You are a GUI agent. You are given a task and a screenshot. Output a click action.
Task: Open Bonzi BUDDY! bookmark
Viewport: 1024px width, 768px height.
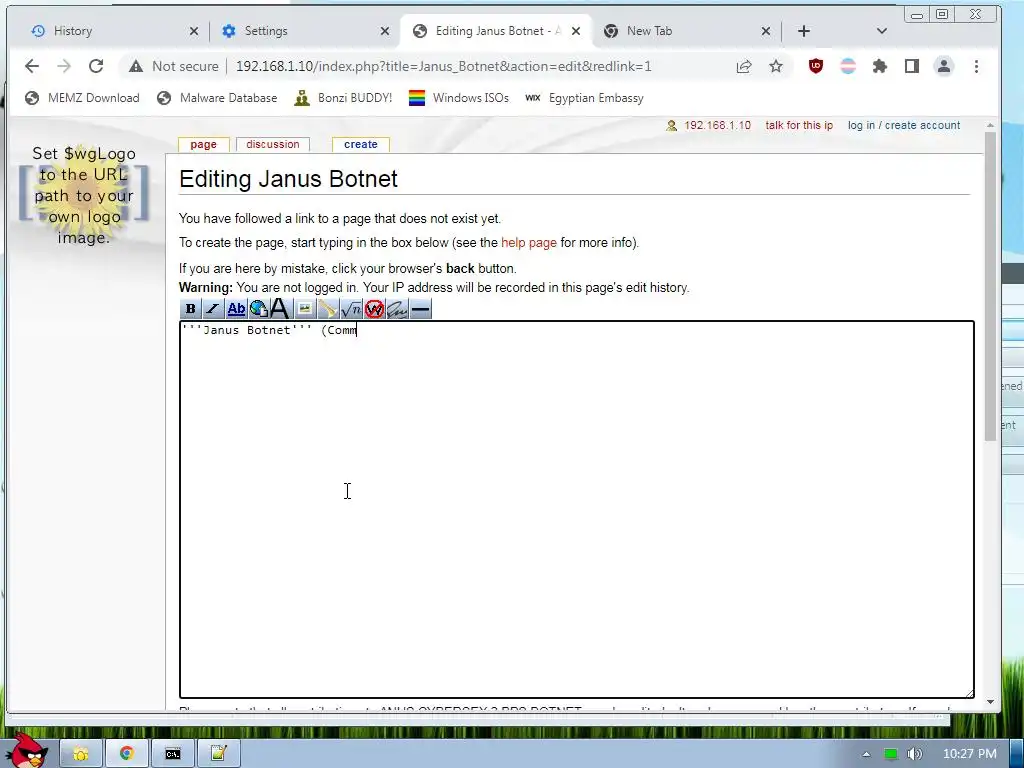343,98
